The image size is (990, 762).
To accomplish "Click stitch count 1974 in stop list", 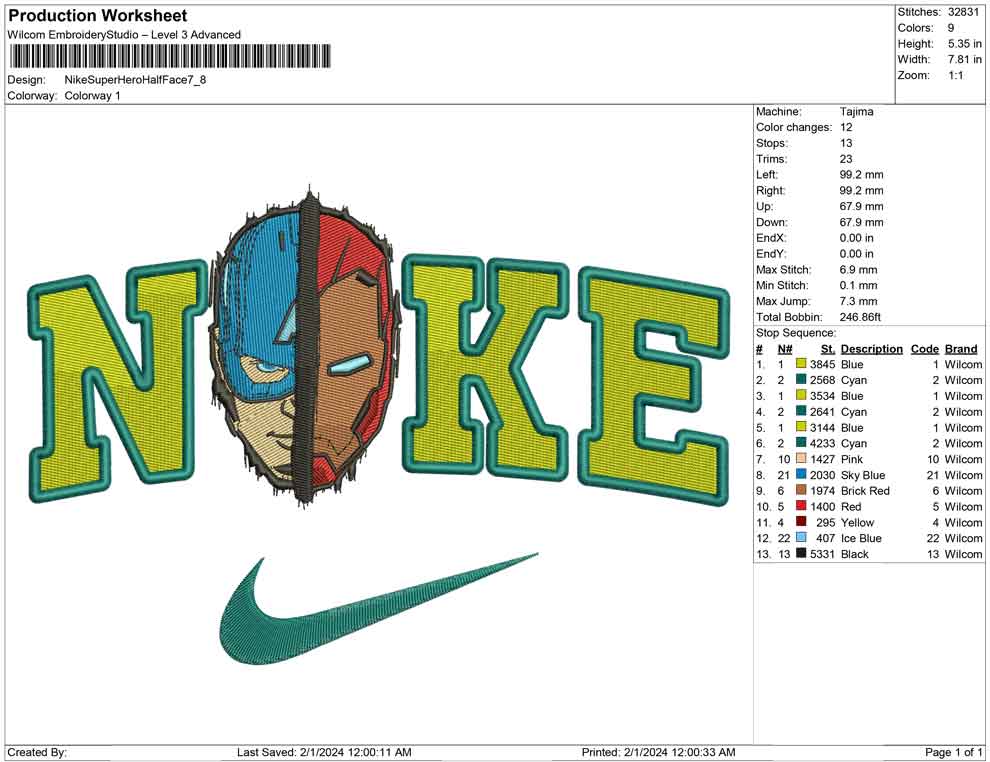I will pyautogui.click(x=822, y=491).
